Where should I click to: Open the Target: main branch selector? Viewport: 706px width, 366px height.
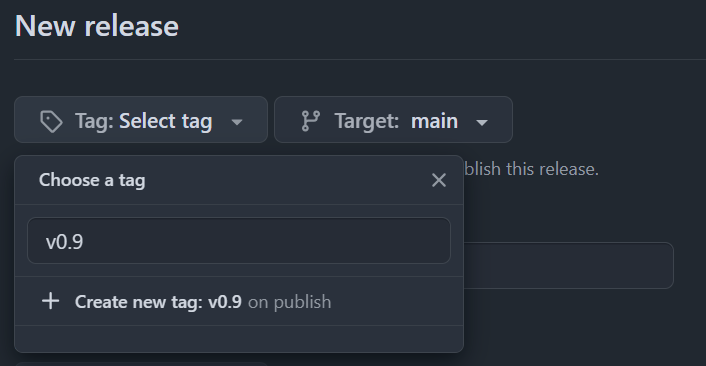point(394,120)
